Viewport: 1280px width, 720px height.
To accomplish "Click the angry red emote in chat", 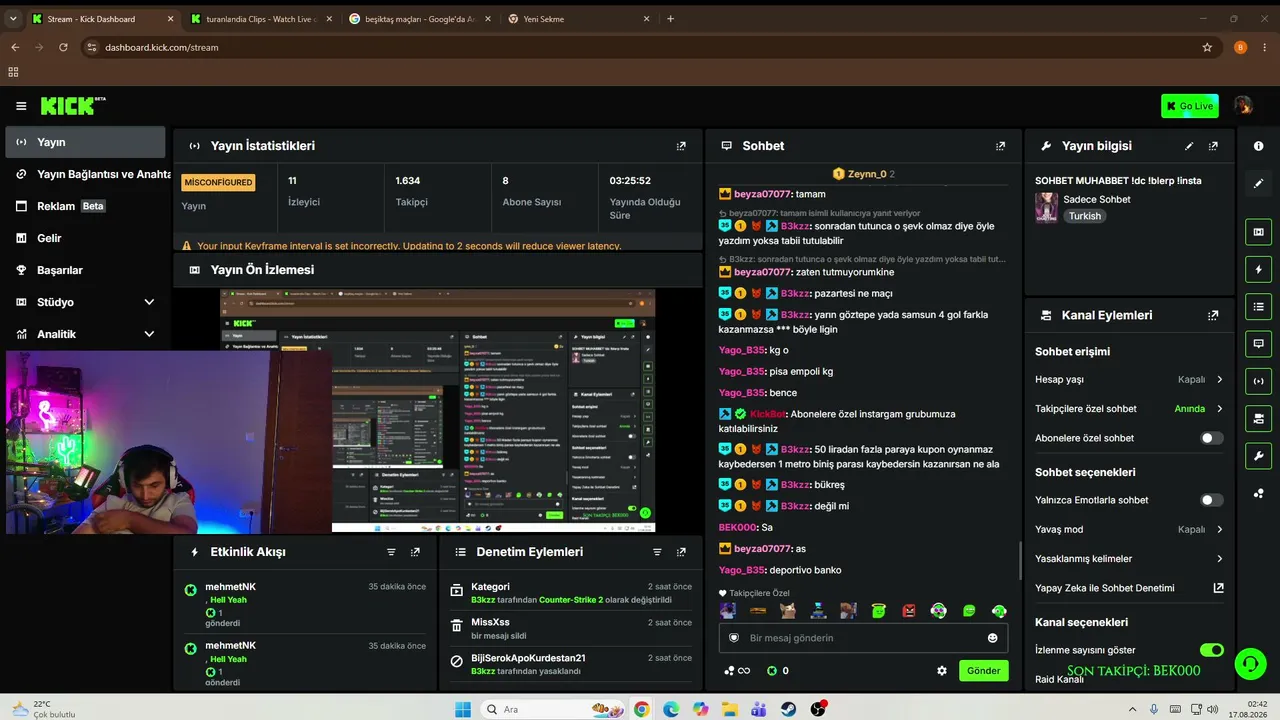I will pyautogui.click(x=909, y=611).
